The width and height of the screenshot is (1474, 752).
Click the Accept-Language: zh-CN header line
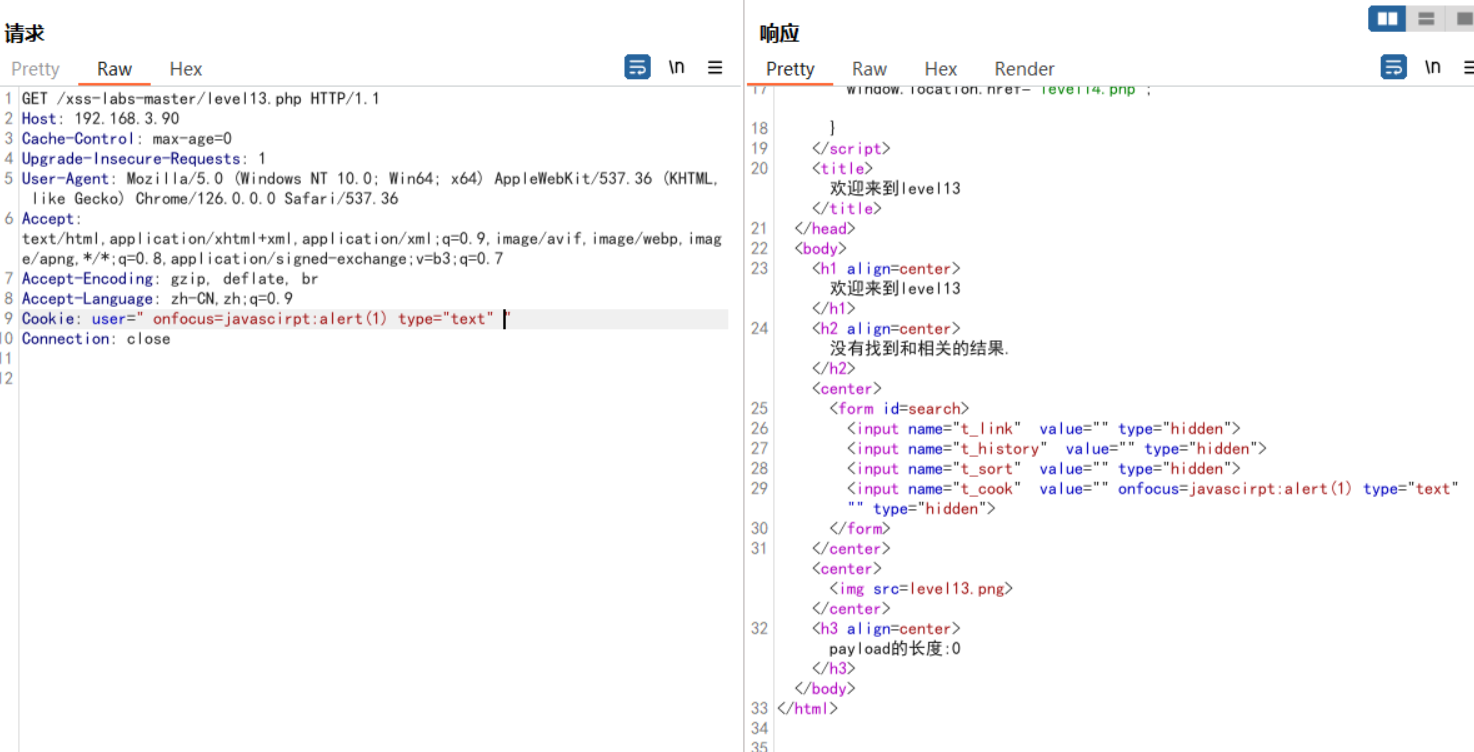157,299
